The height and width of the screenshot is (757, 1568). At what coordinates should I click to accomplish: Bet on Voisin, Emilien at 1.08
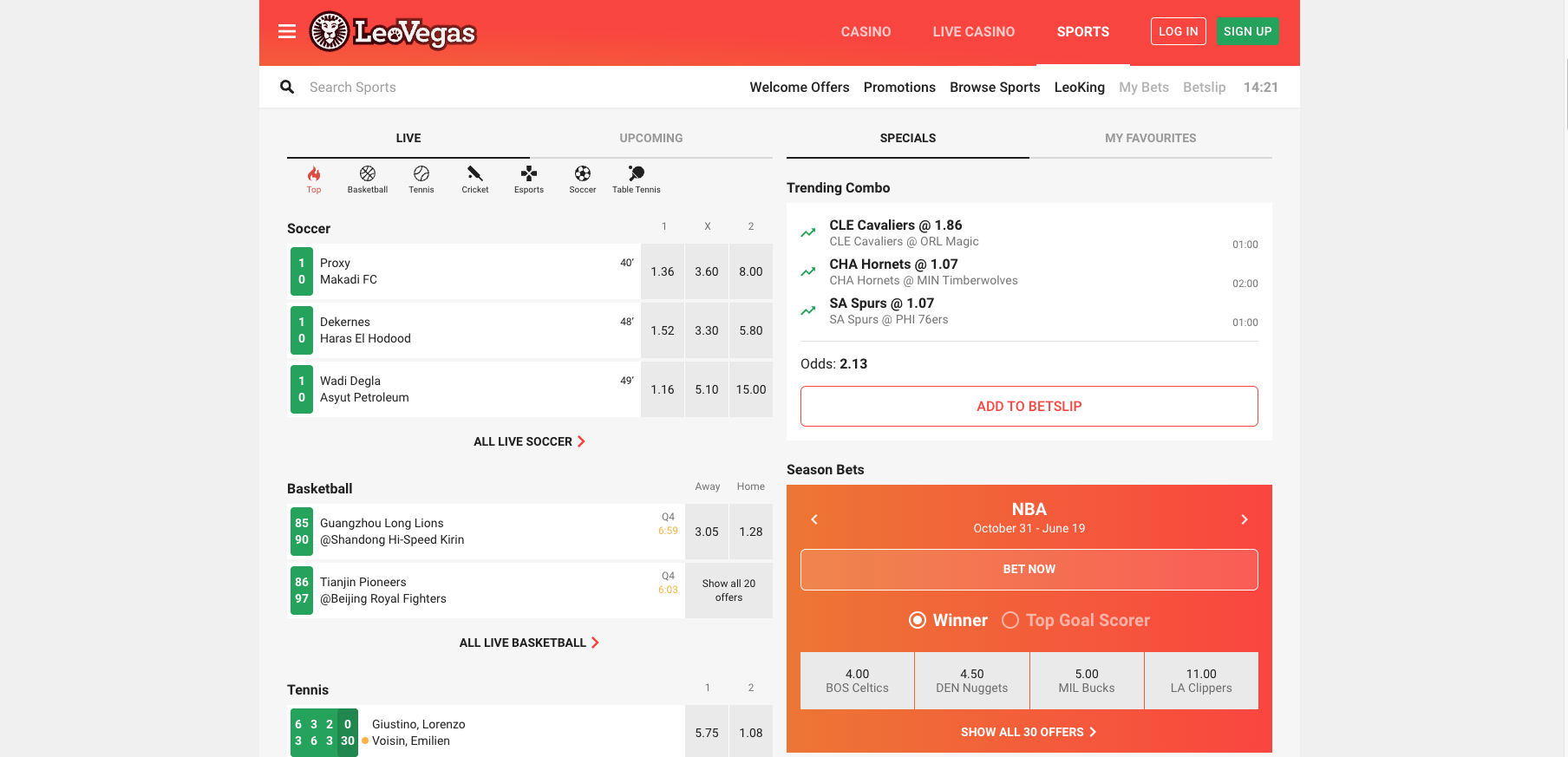click(751, 733)
